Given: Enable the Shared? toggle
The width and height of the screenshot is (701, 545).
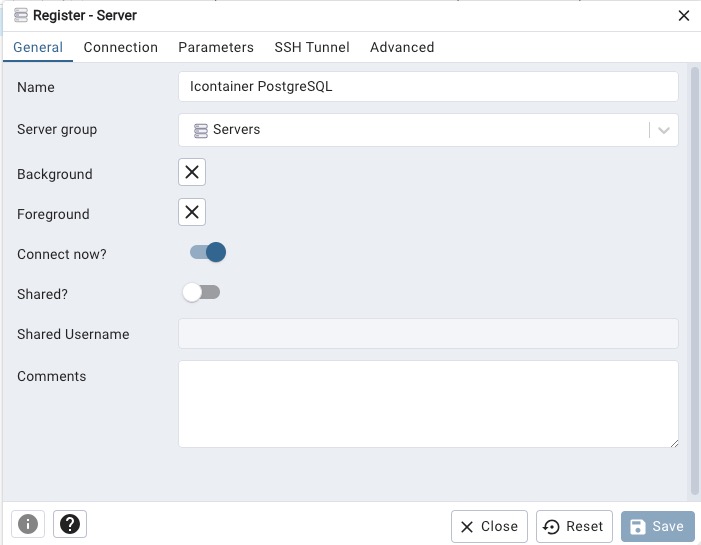Looking at the screenshot, I should [x=201, y=292].
